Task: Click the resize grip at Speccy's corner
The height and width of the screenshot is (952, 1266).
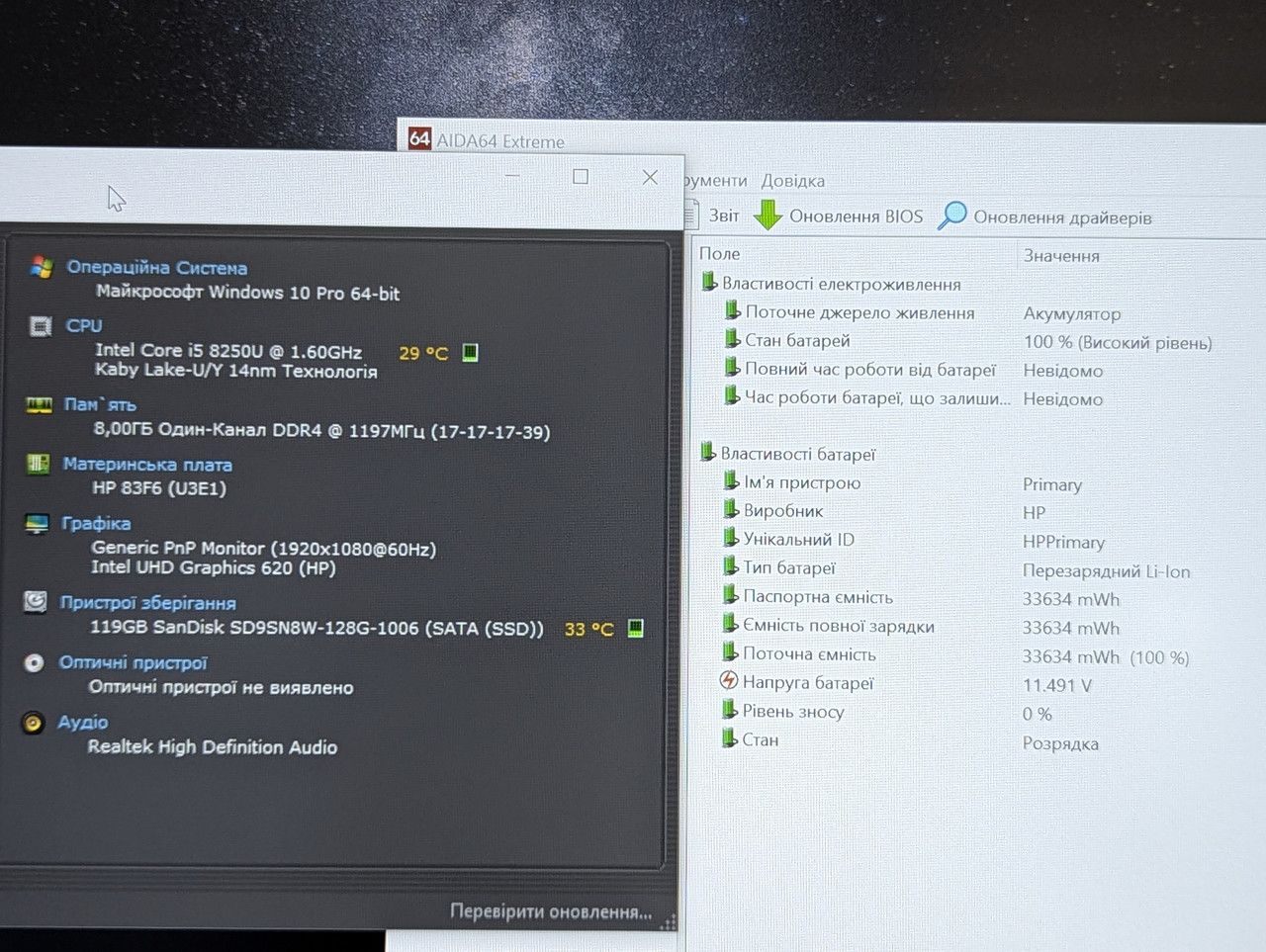Action: 669,921
